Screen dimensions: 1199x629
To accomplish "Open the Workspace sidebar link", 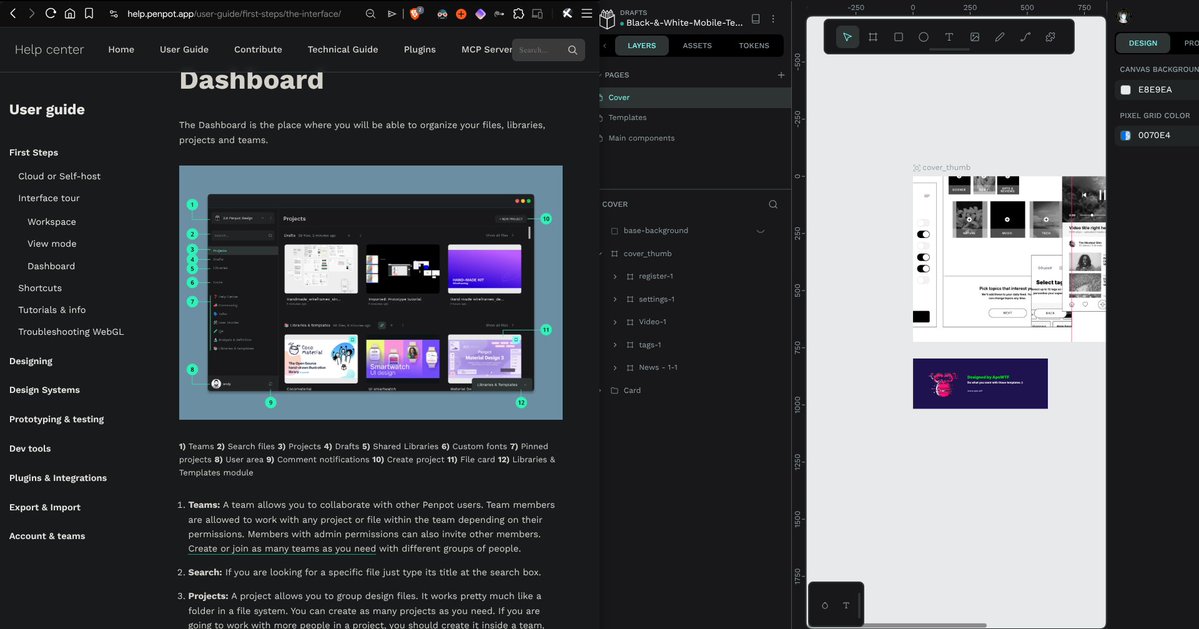I will (x=51, y=222).
